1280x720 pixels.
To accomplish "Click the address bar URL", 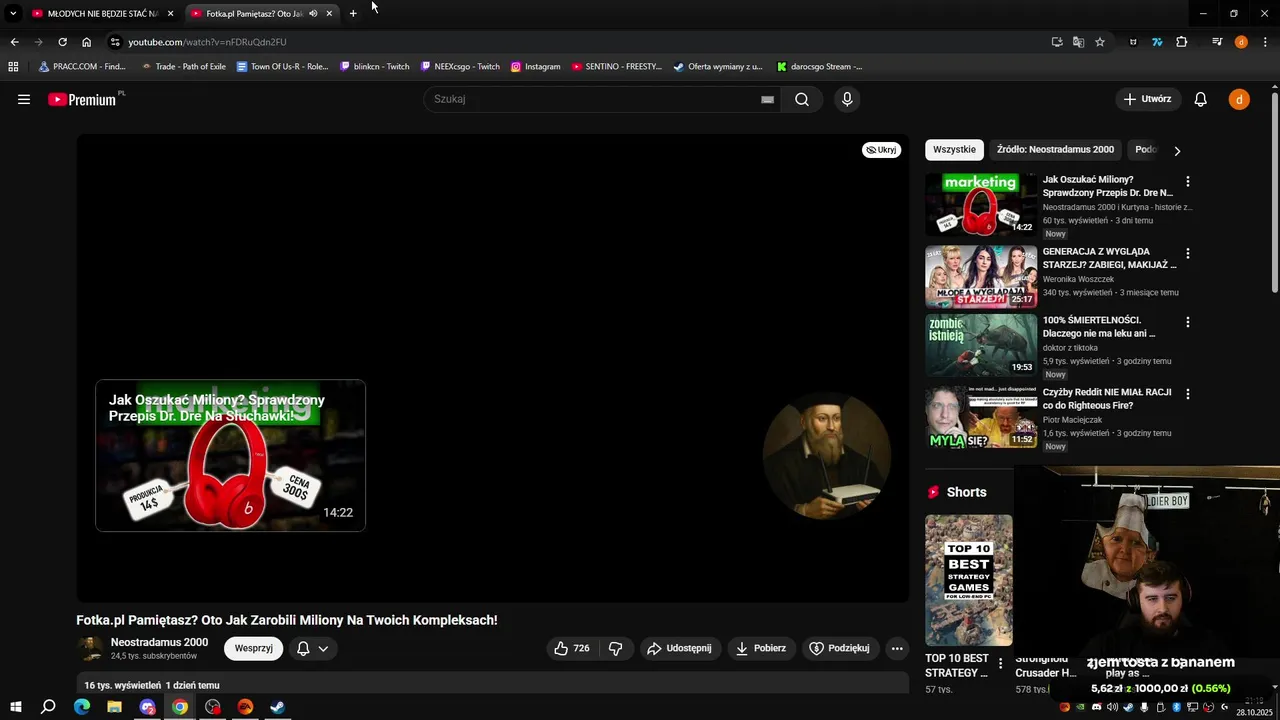I will tap(207, 42).
